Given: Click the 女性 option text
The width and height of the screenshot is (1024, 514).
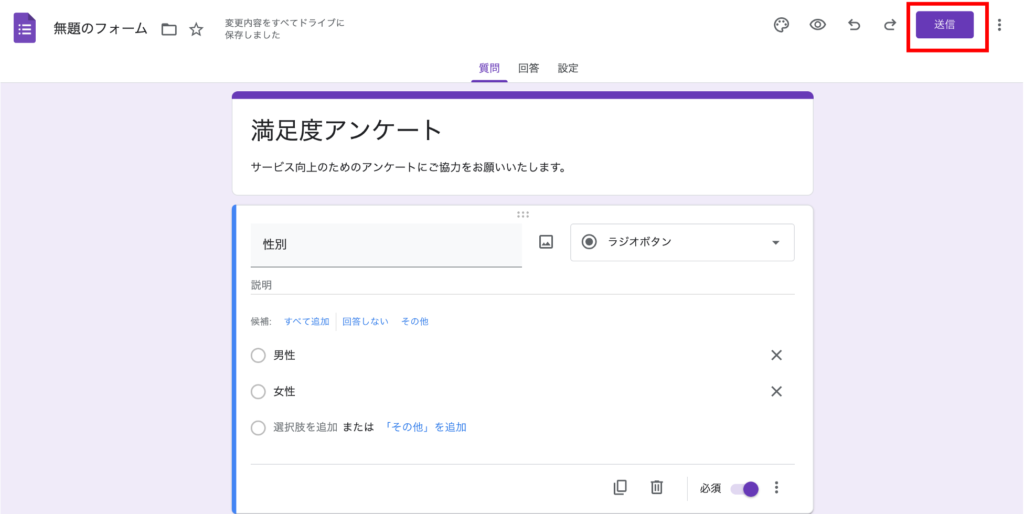Looking at the screenshot, I should tap(284, 392).
